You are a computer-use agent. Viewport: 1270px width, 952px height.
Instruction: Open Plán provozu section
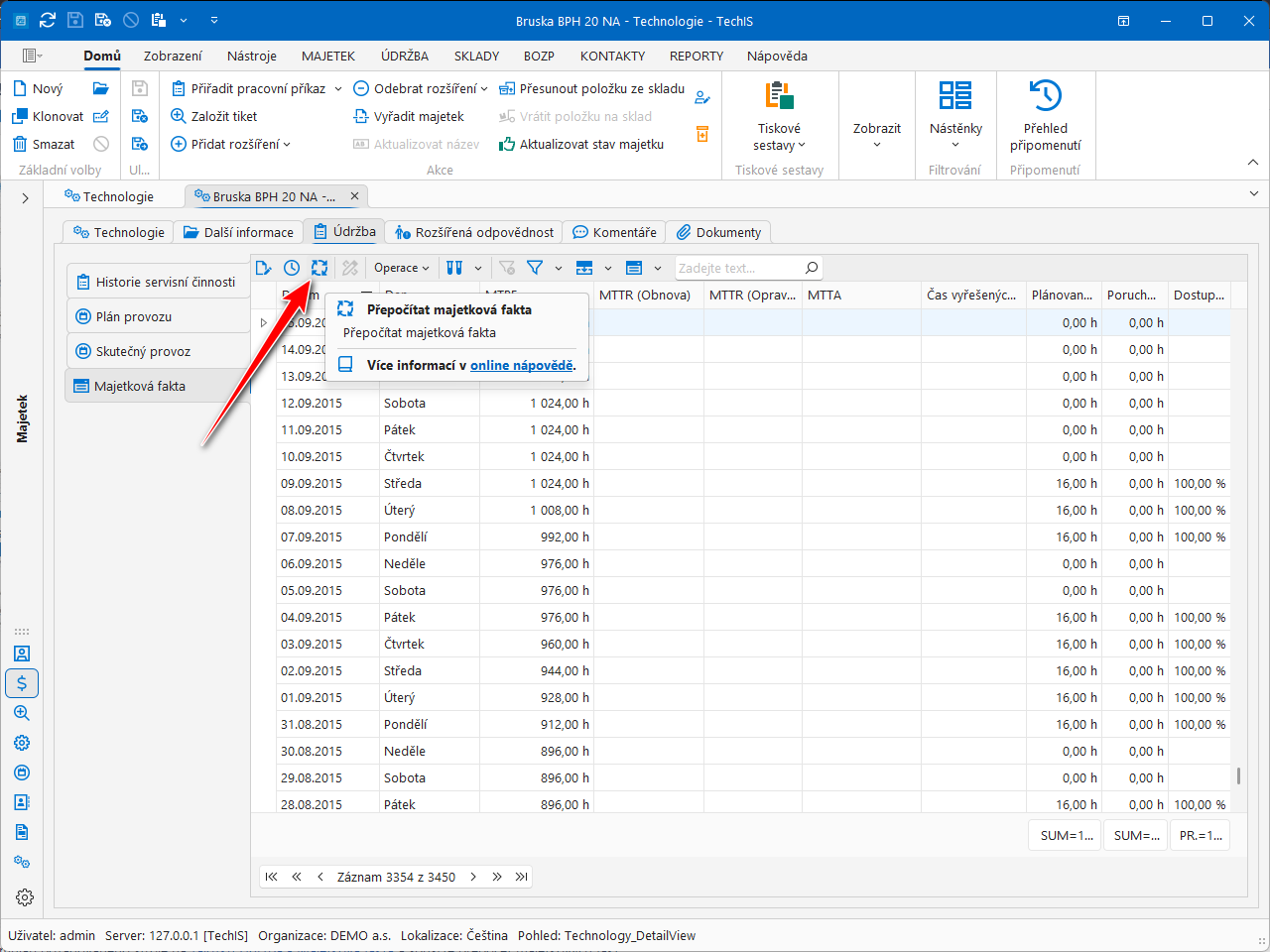tap(158, 316)
